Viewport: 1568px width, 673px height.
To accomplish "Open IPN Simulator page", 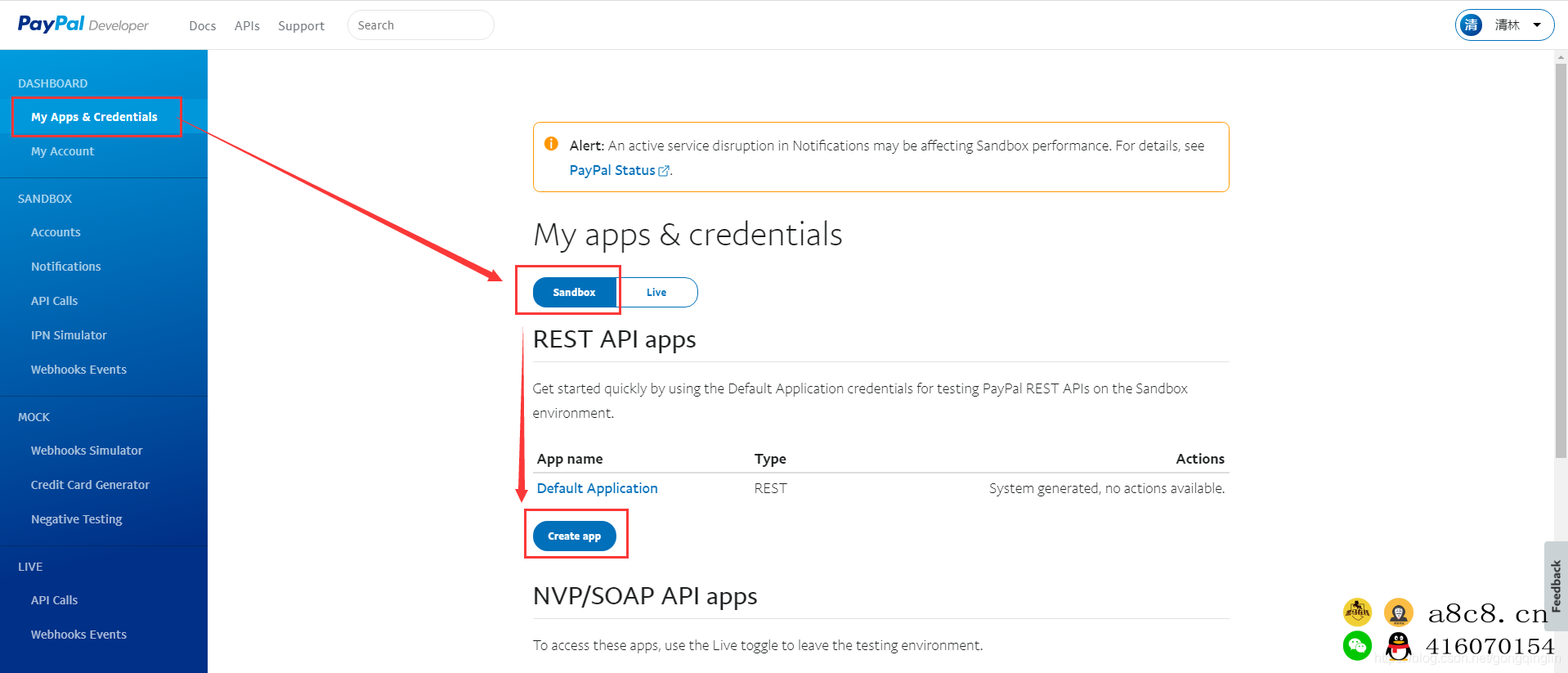I will point(69,335).
